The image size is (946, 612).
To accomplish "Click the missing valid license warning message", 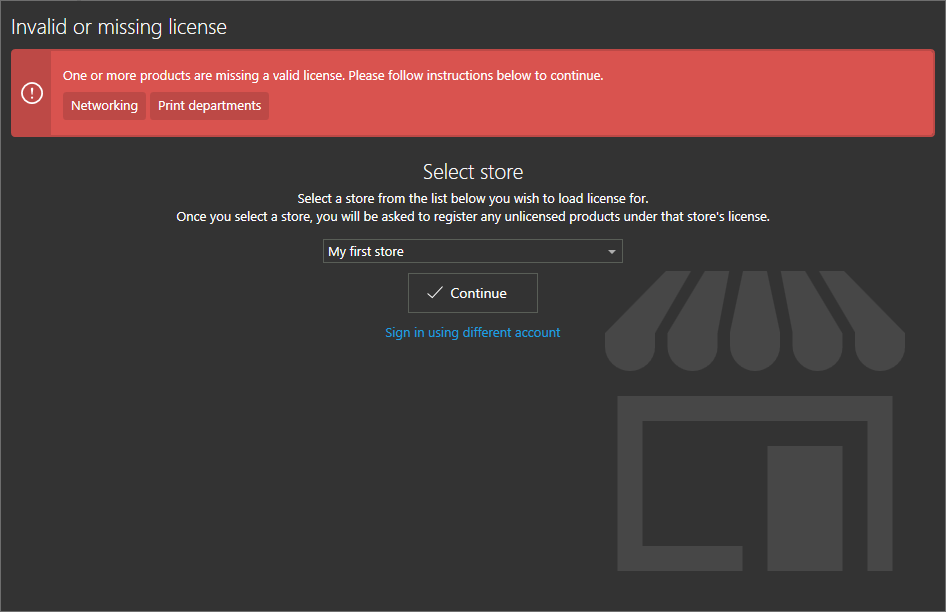I will [x=333, y=75].
